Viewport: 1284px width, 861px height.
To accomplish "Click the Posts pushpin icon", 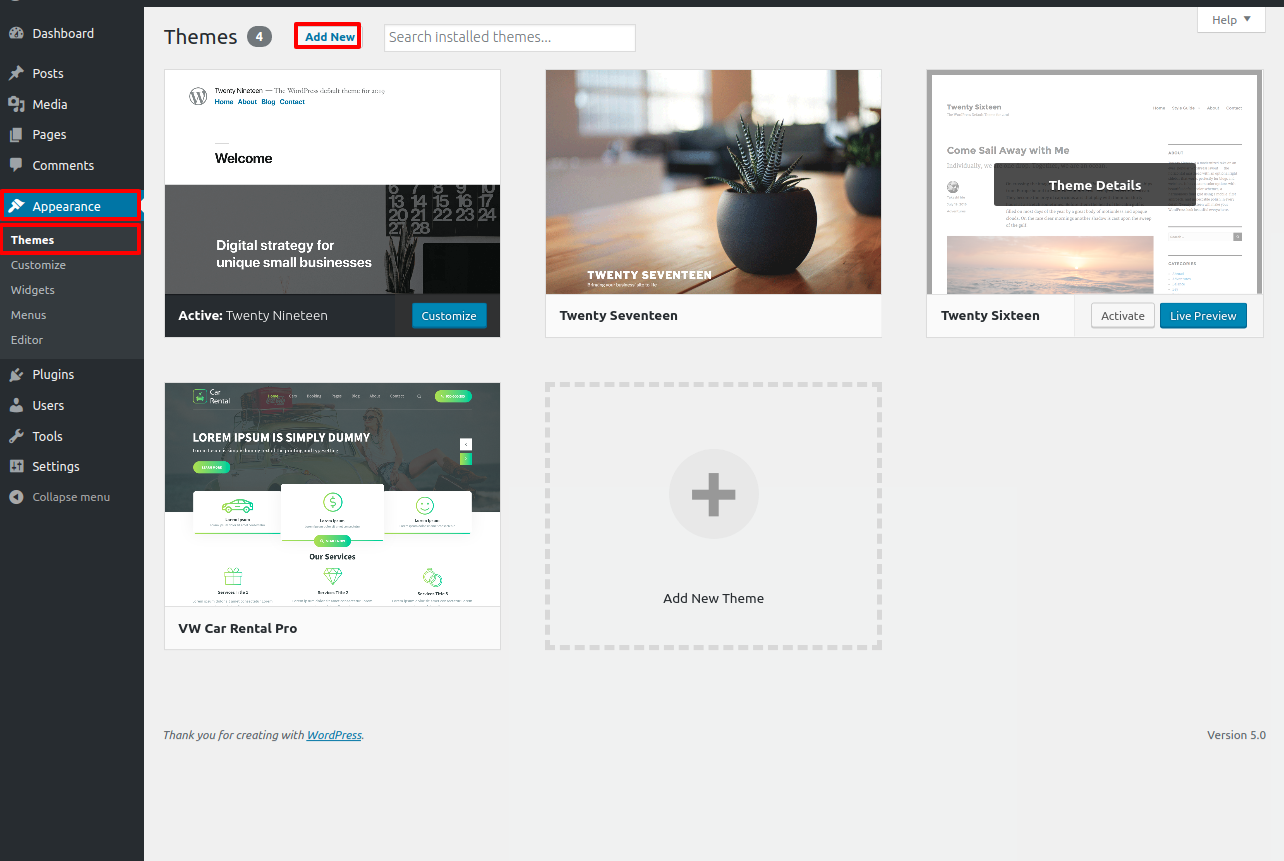I will pos(16,73).
